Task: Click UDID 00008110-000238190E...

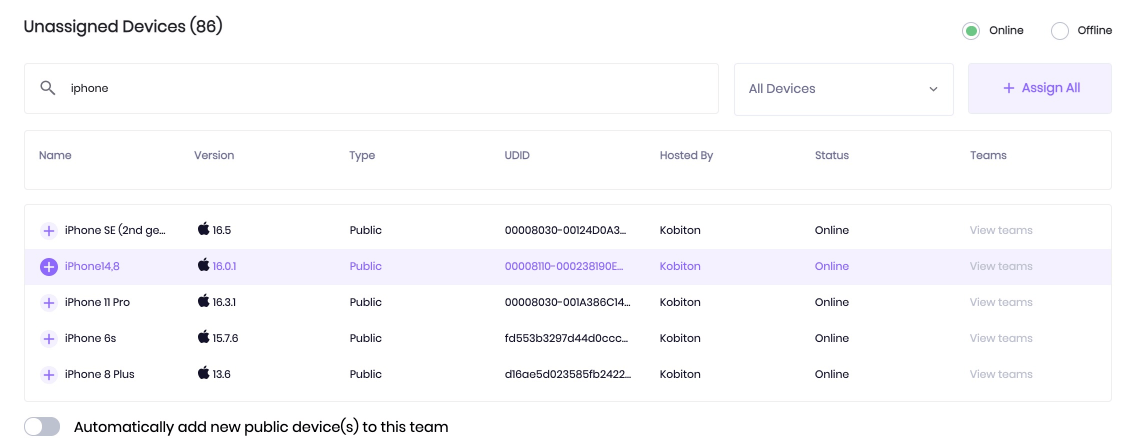Action: tap(564, 266)
